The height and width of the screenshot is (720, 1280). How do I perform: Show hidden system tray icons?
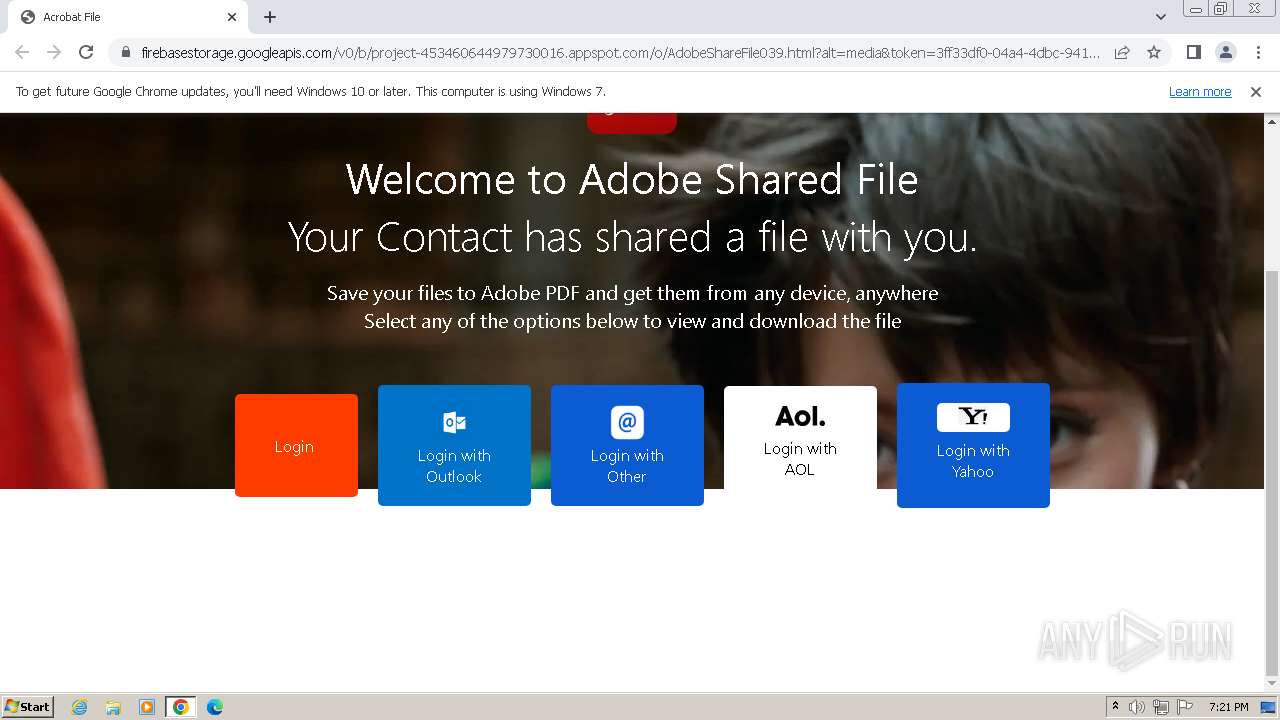(1115, 707)
